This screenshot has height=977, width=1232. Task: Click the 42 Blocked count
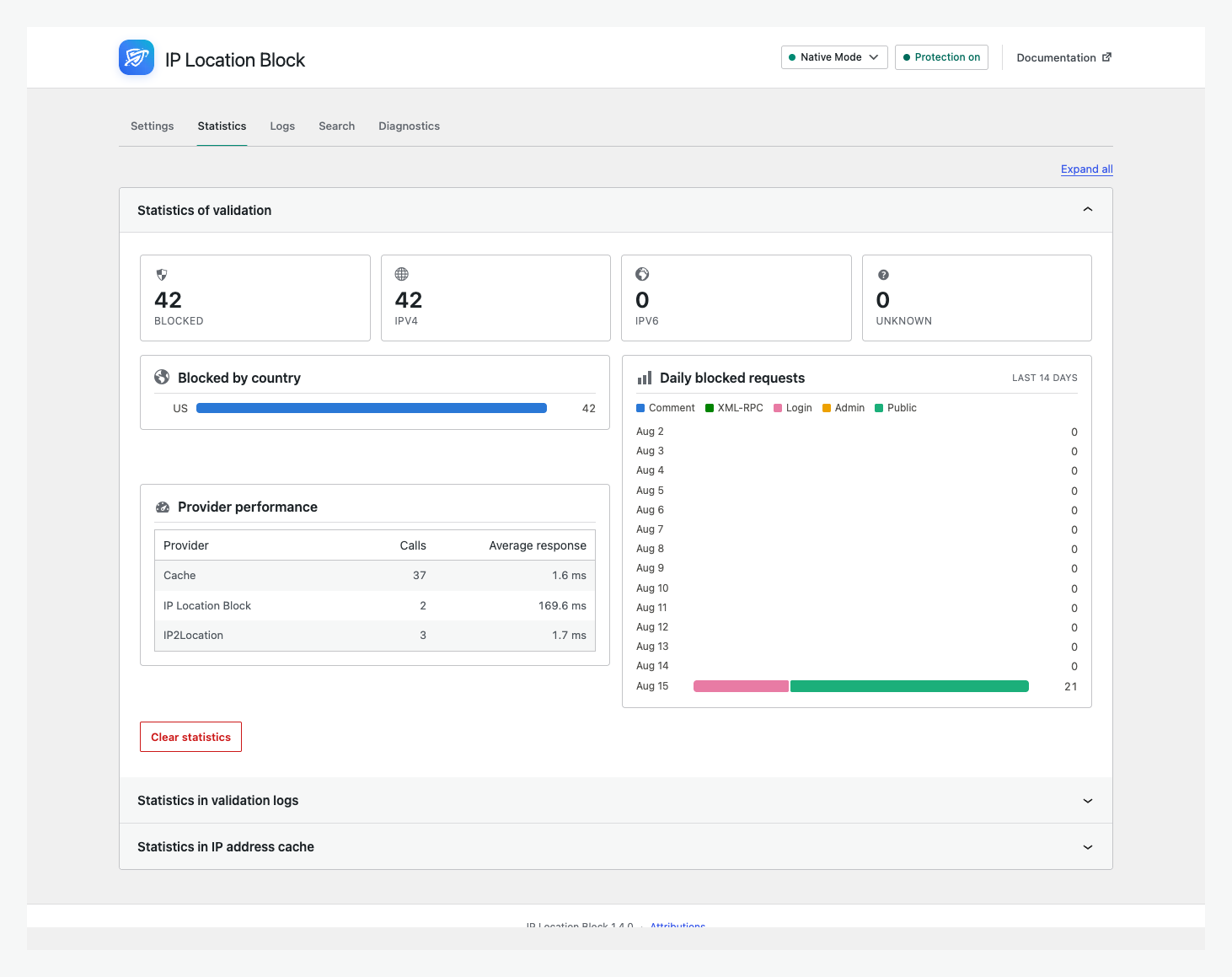point(169,300)
